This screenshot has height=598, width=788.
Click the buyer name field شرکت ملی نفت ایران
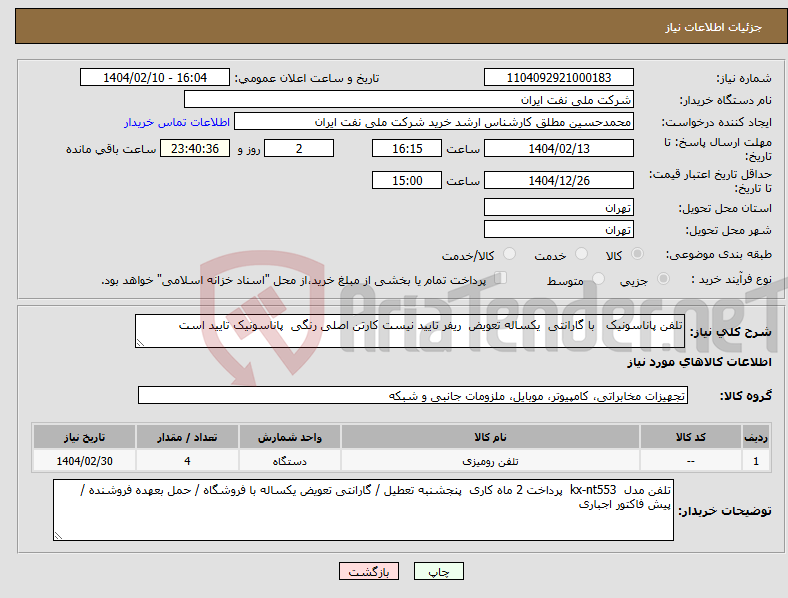[x=409, y=99]
